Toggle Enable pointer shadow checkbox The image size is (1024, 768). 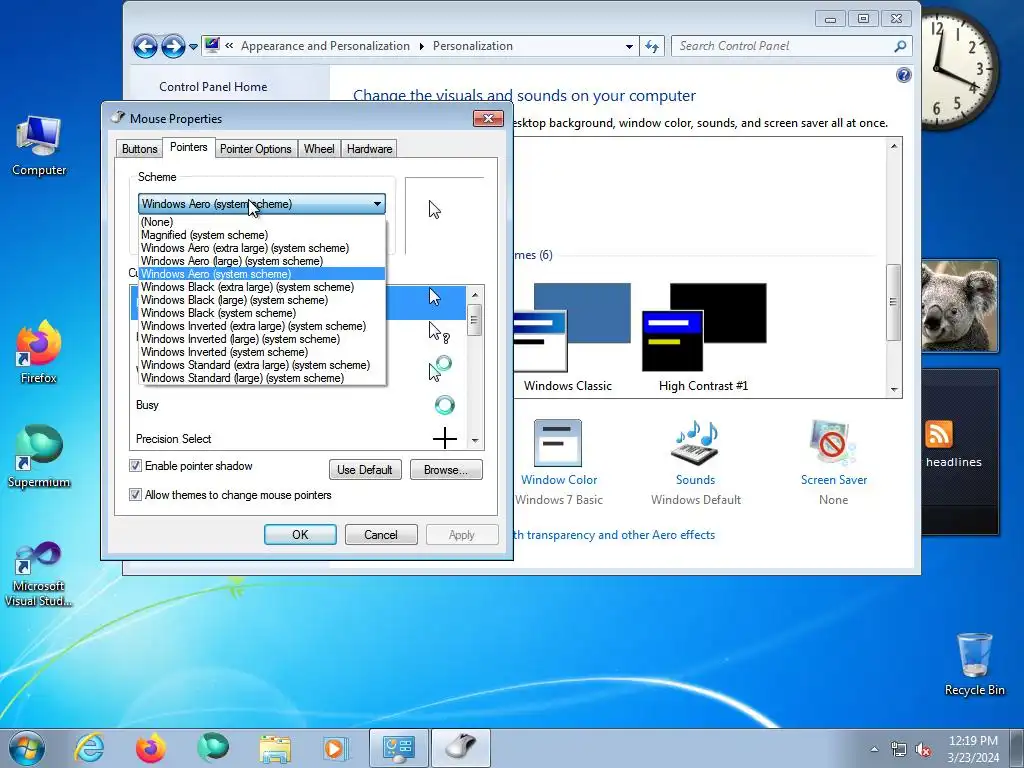click(135, 466)
